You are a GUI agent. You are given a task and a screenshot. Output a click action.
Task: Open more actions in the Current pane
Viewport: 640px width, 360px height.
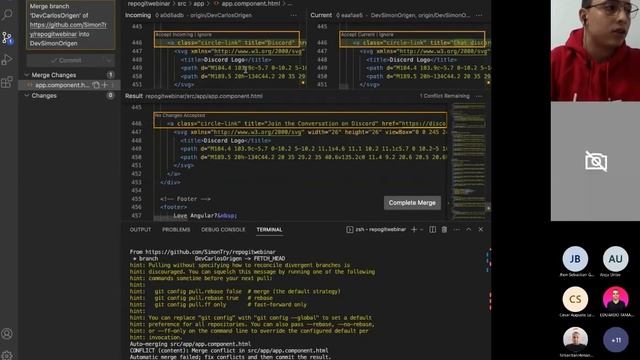[x=479, y=15]
